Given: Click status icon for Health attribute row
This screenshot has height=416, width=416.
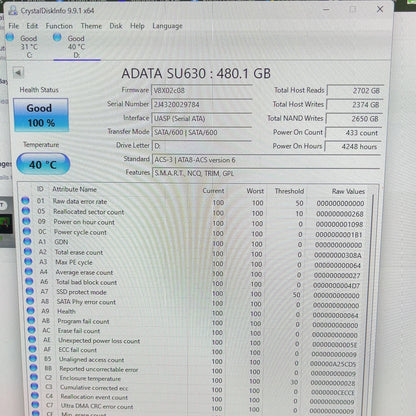Looking at the screenshot, I should tap(31, 311).
